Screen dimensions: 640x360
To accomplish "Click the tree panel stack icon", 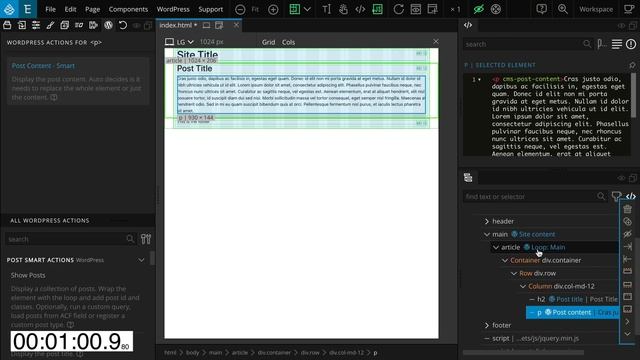I will [x=468, y=178].
